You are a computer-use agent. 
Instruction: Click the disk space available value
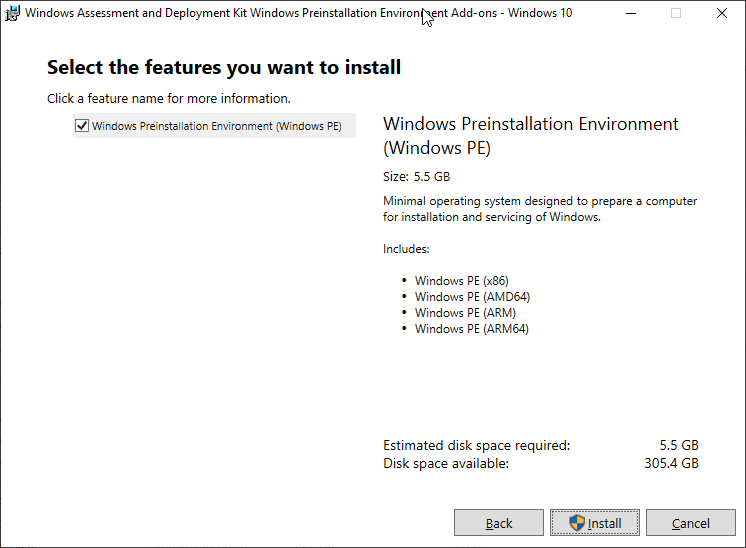coord(673,463)
